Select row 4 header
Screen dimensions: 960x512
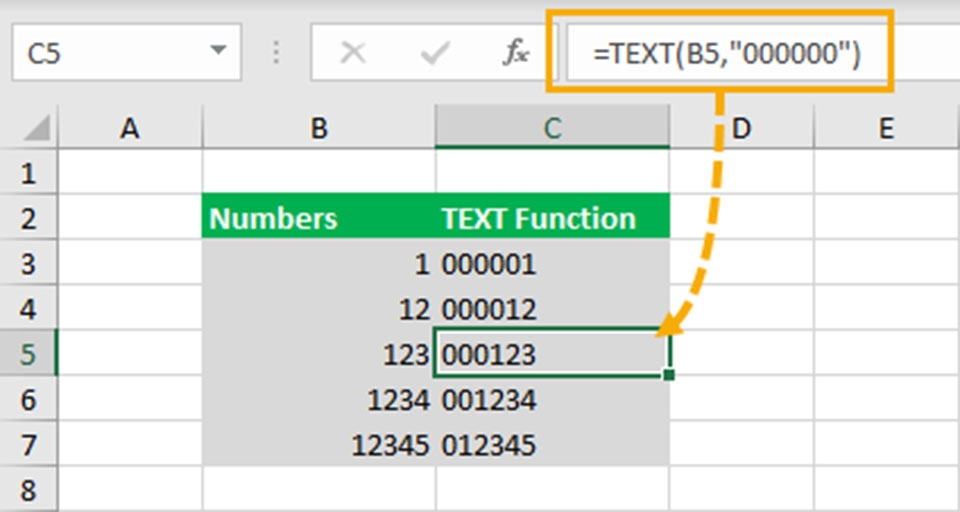point(29,308)
